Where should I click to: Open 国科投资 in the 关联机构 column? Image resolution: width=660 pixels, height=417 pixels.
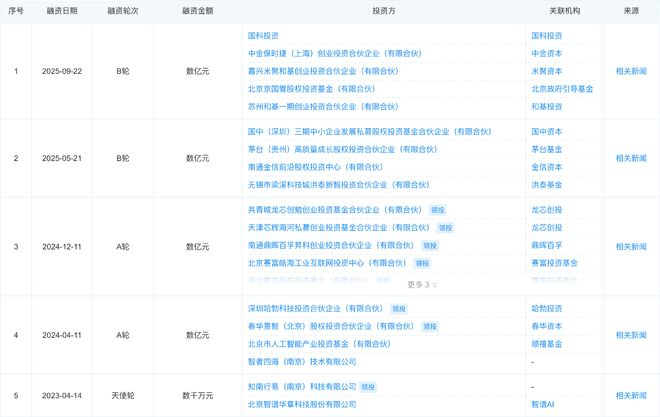tap(546, 36)
